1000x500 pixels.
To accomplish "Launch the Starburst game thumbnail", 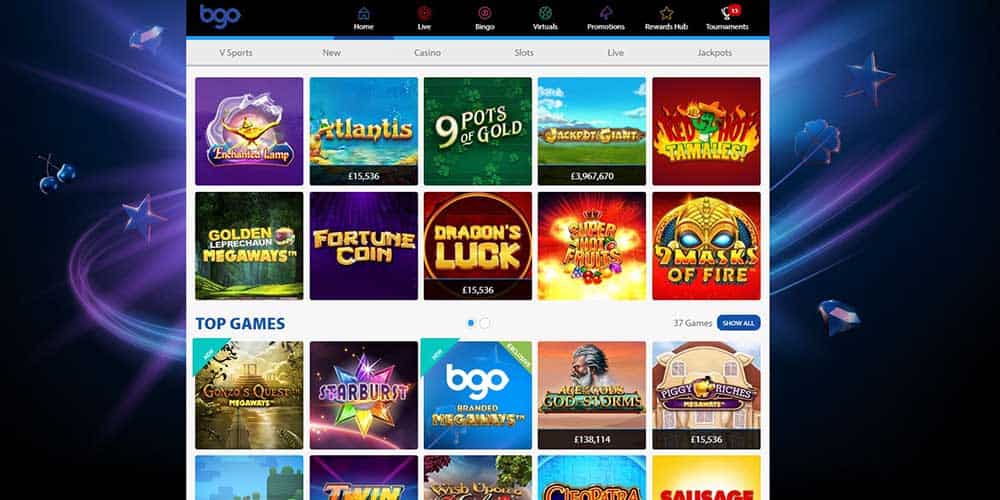I will [364, 395].
